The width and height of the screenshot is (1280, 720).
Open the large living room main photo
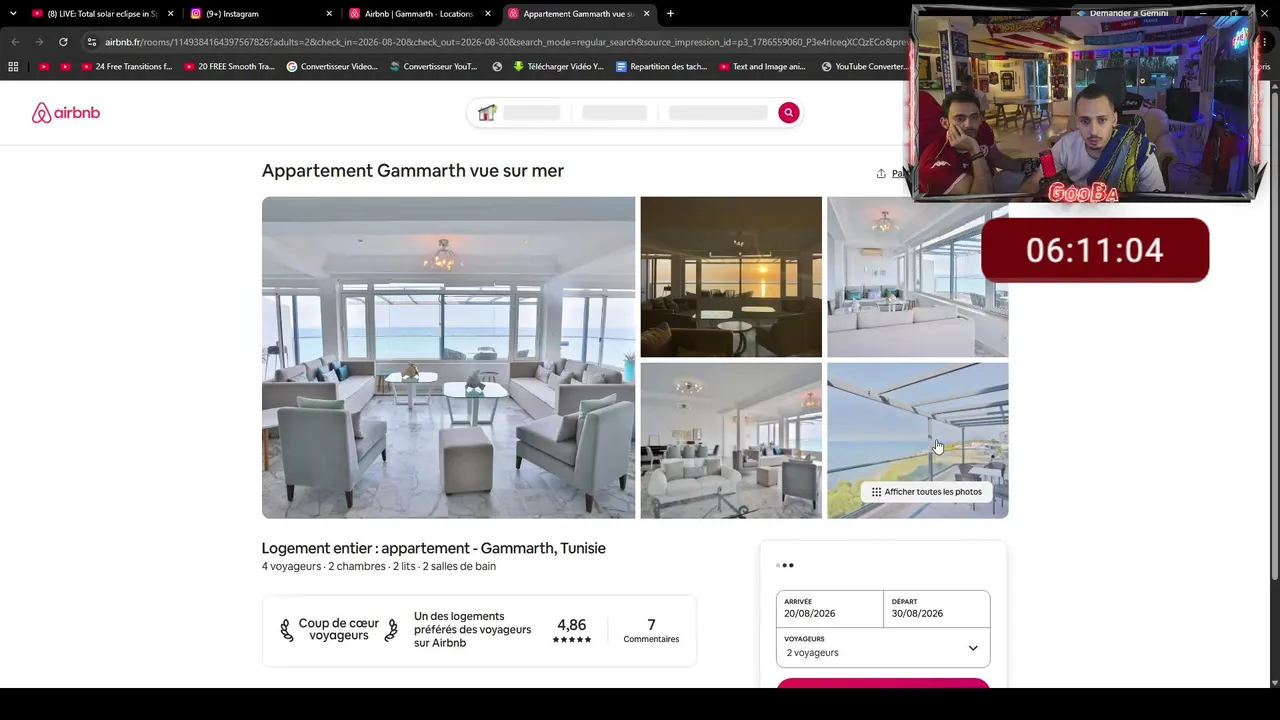click(x=448, y=357)
